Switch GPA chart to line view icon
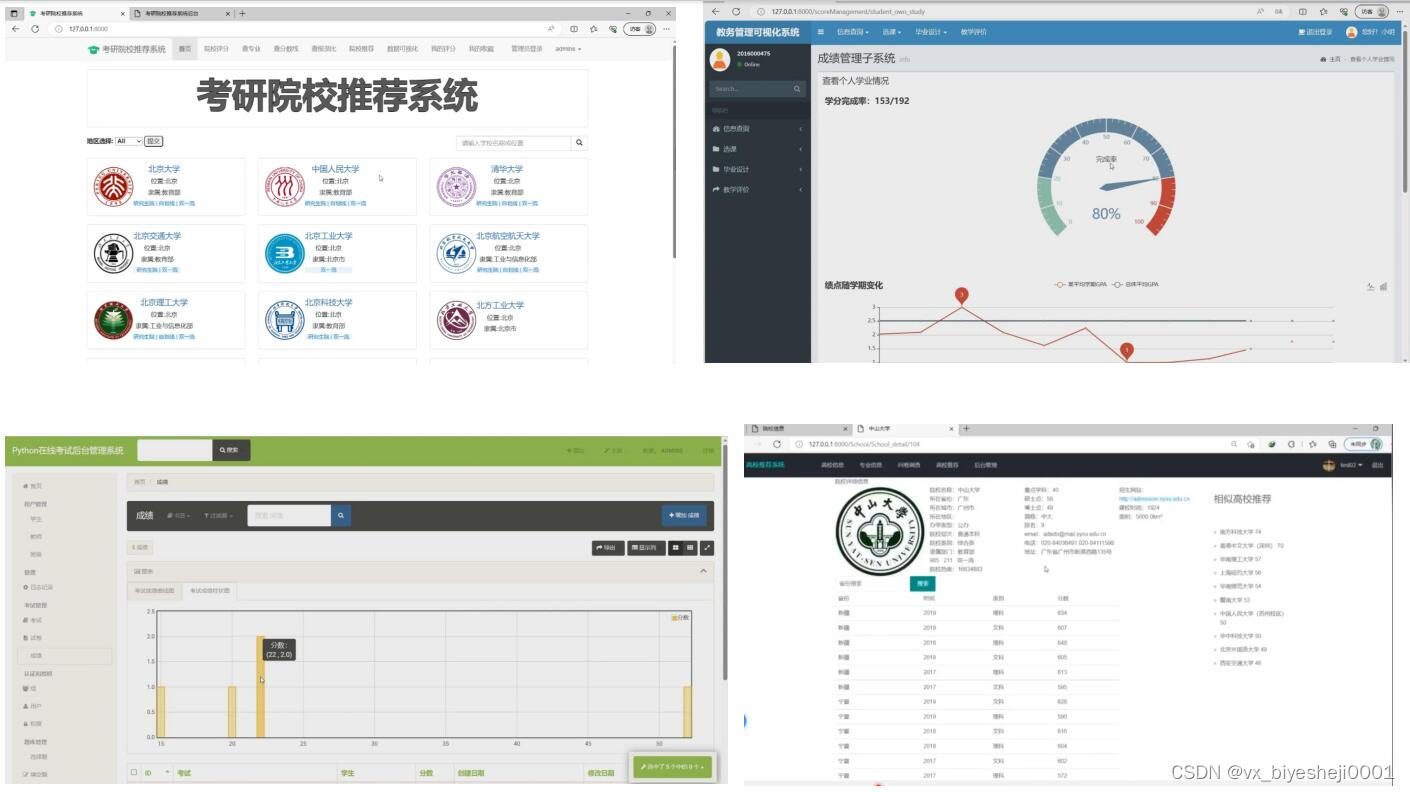 (1370, 287)
